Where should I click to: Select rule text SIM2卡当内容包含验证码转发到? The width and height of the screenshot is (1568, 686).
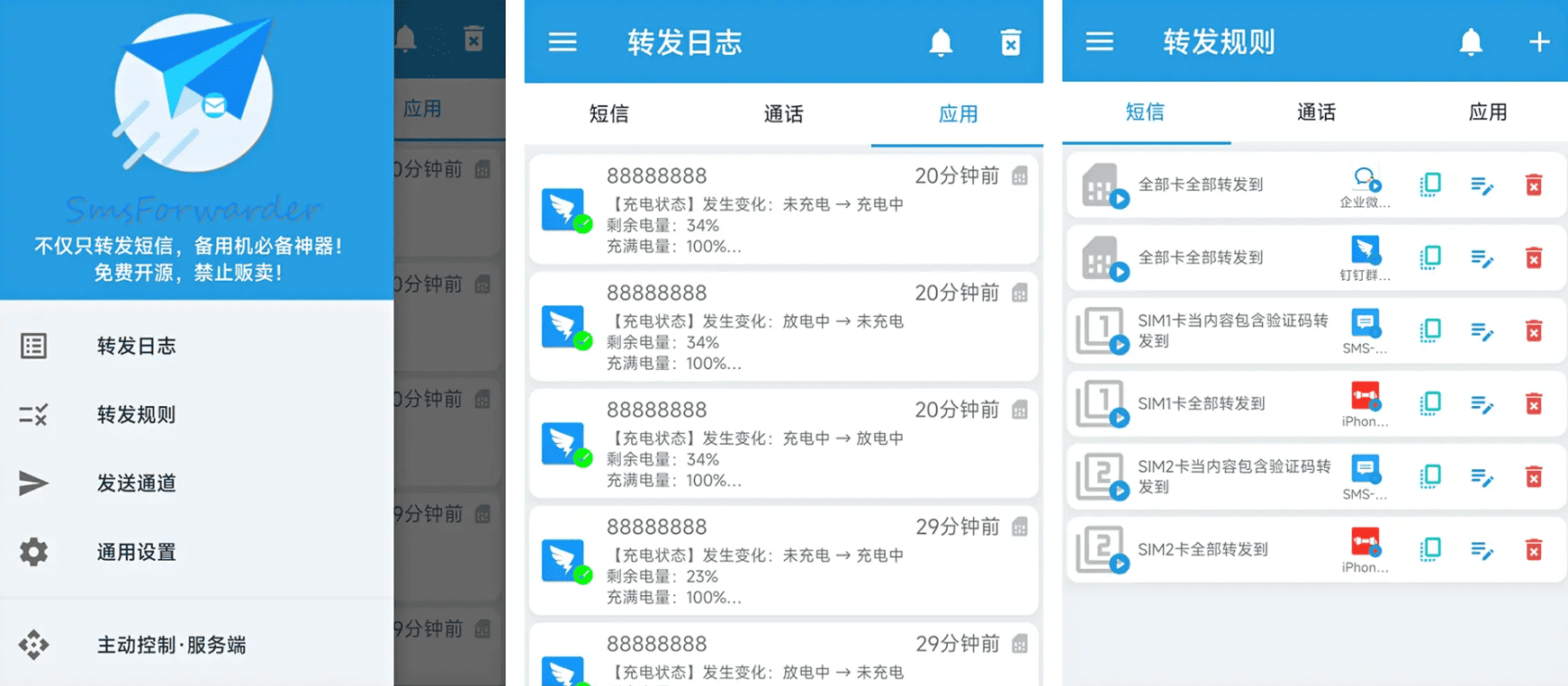[1234, 476]
